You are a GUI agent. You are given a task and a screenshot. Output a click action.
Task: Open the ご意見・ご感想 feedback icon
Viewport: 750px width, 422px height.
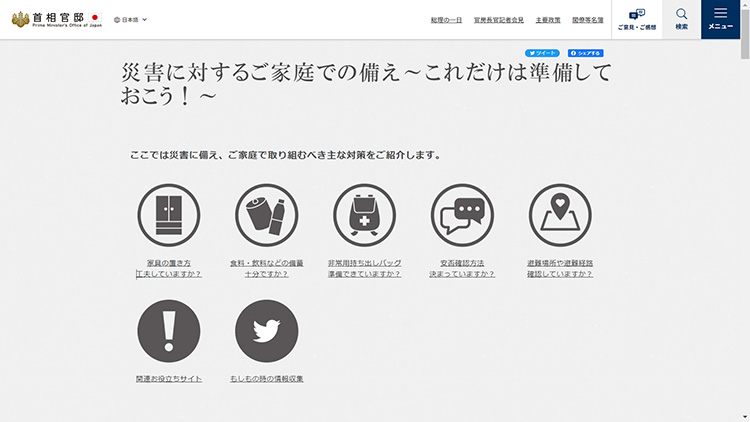[637, 19]
